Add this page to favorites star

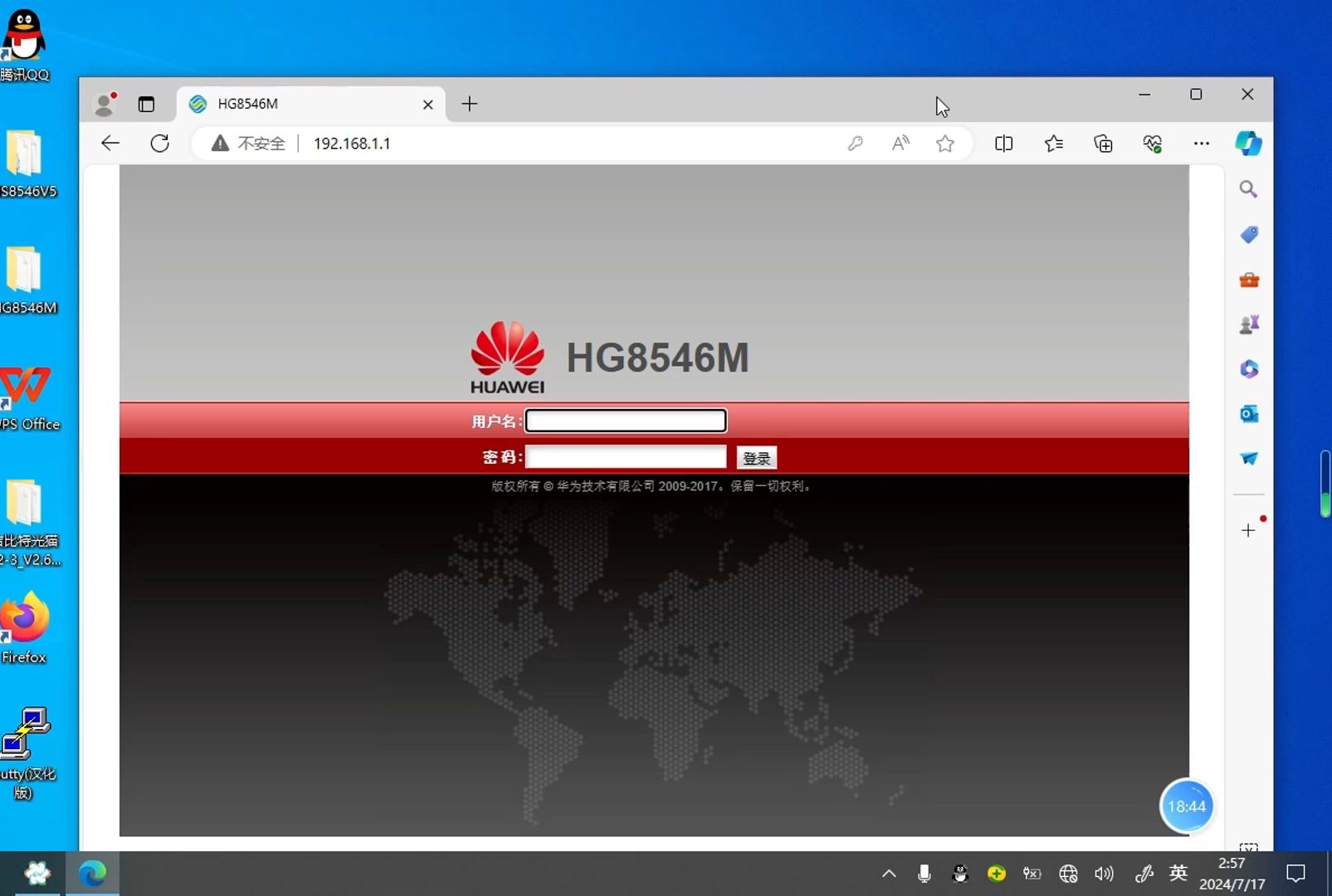pos(944,144)
